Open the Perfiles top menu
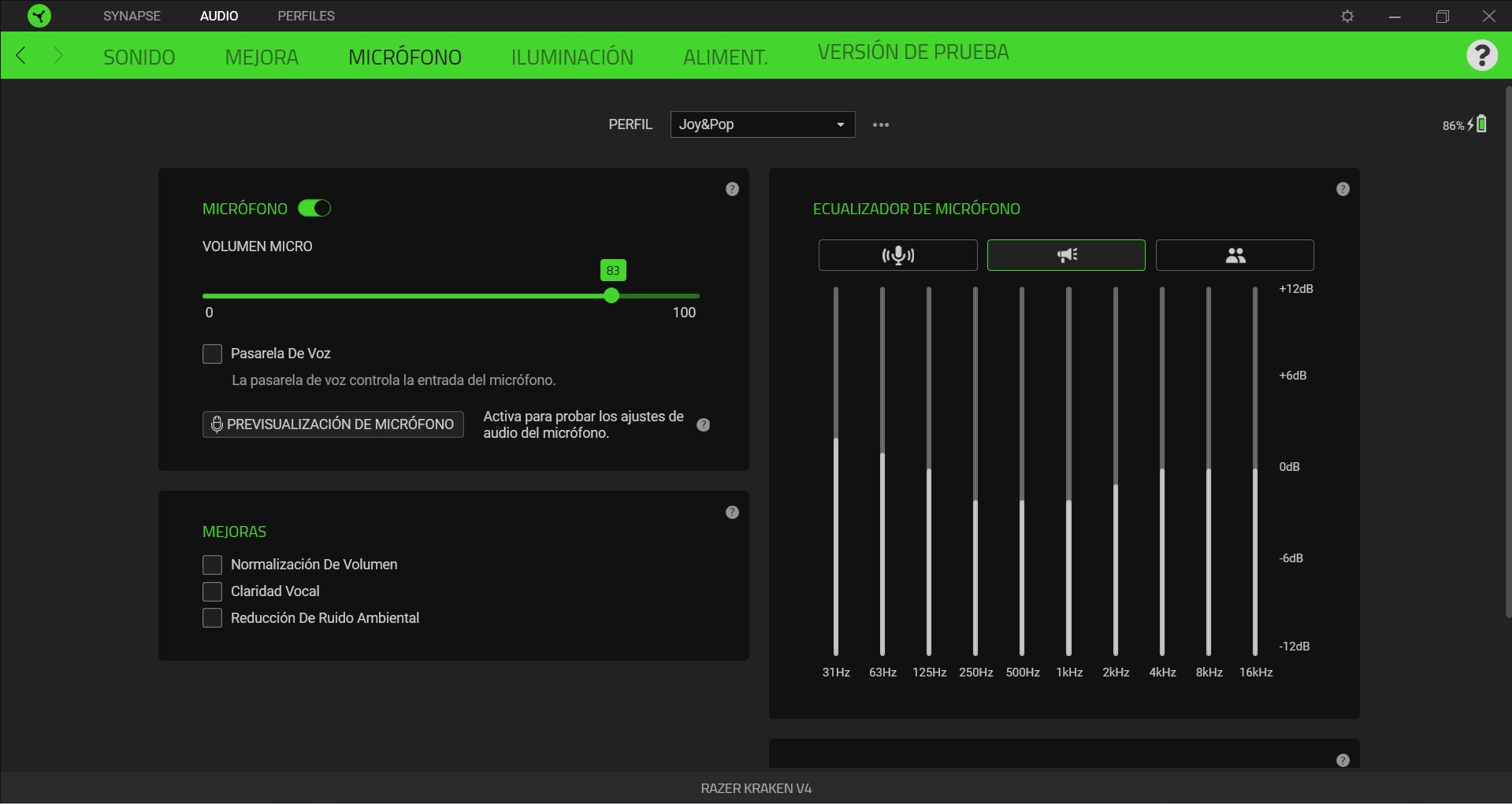The width and height of the screenshot is (1512, 804). (306, 16)
